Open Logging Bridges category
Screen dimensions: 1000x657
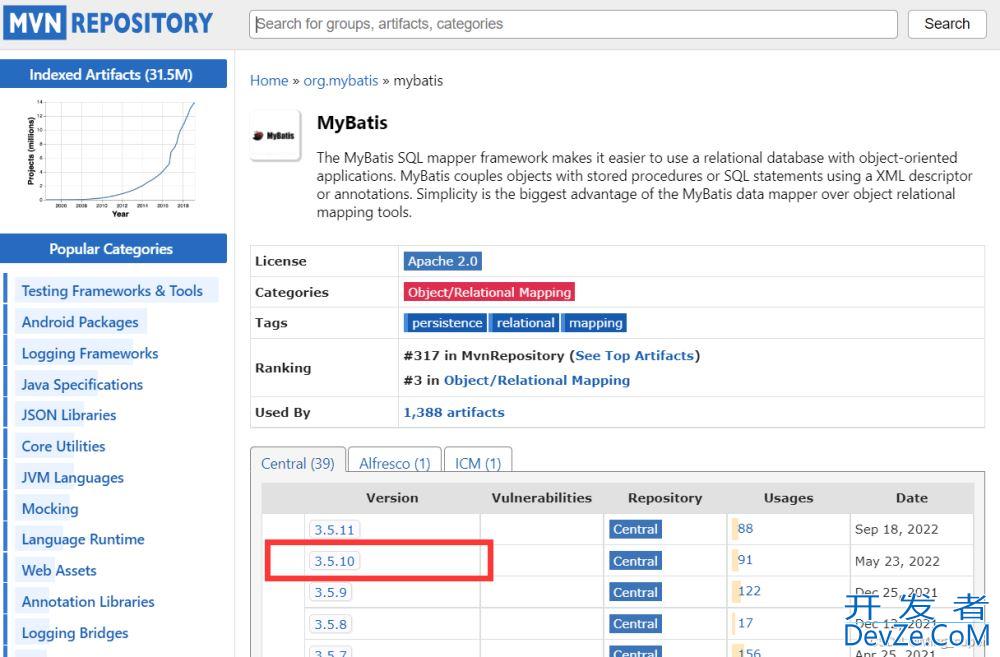75,633
